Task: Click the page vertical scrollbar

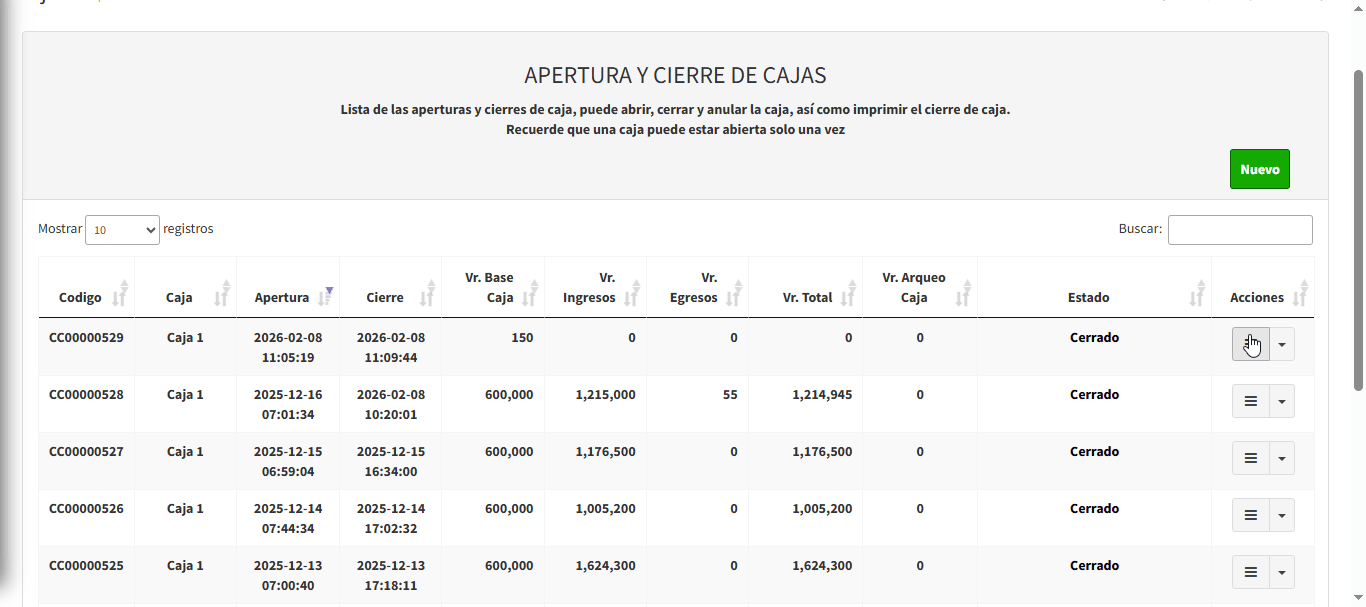Action: [1358, 230]
